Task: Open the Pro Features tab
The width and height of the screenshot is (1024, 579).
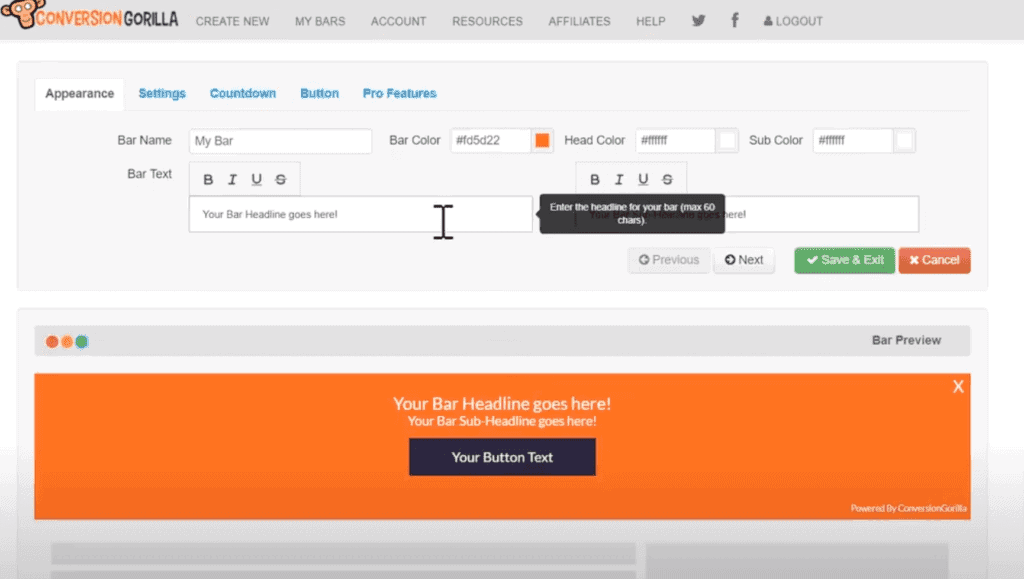Action: tap(399, 93)
